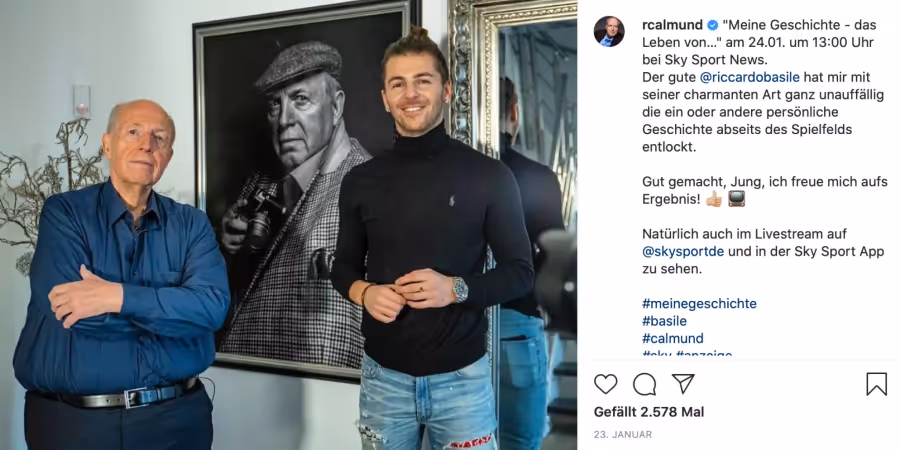
Task: Open the #basile hashtag
Action: 664,321
